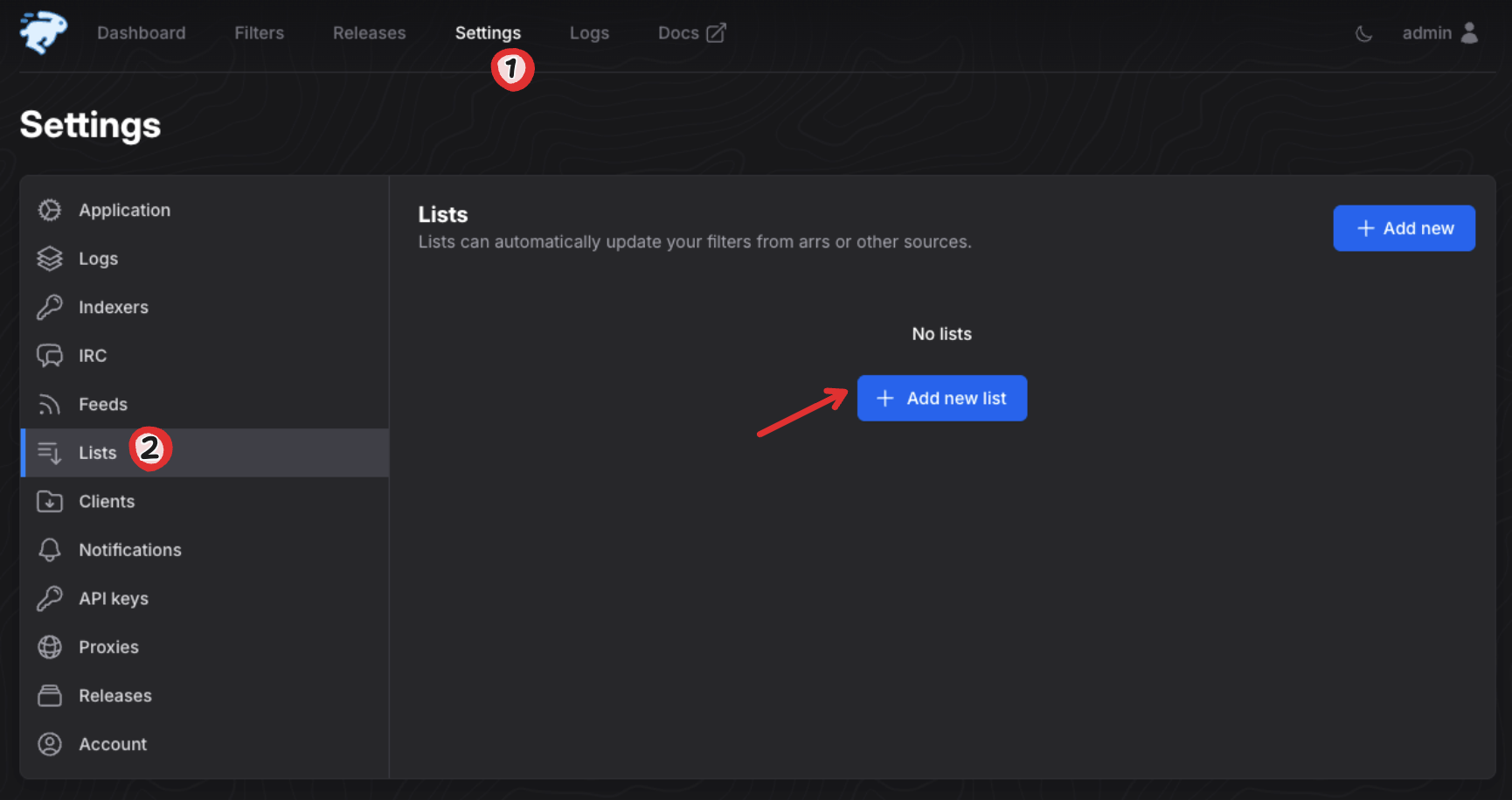
Task: Click the Clients download folder icon
Action: pos(50,501)
